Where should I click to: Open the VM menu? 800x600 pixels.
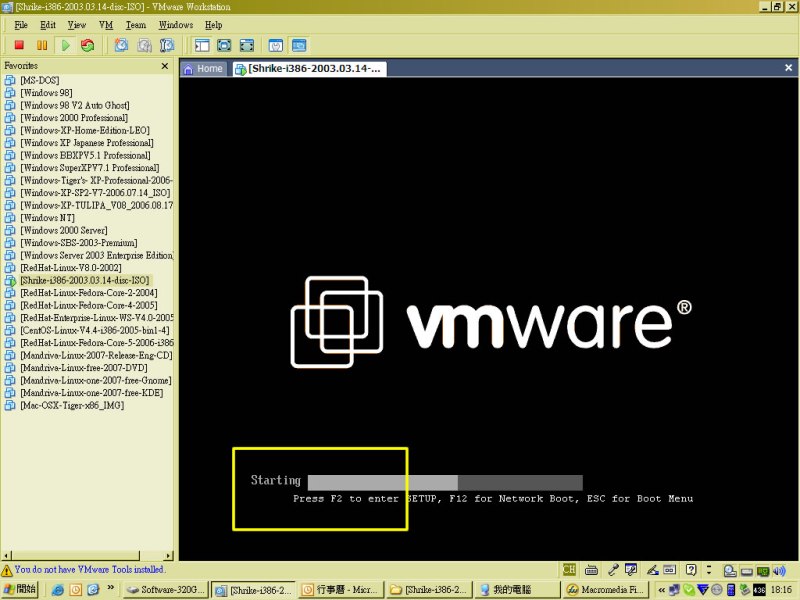tap(106, 25)
